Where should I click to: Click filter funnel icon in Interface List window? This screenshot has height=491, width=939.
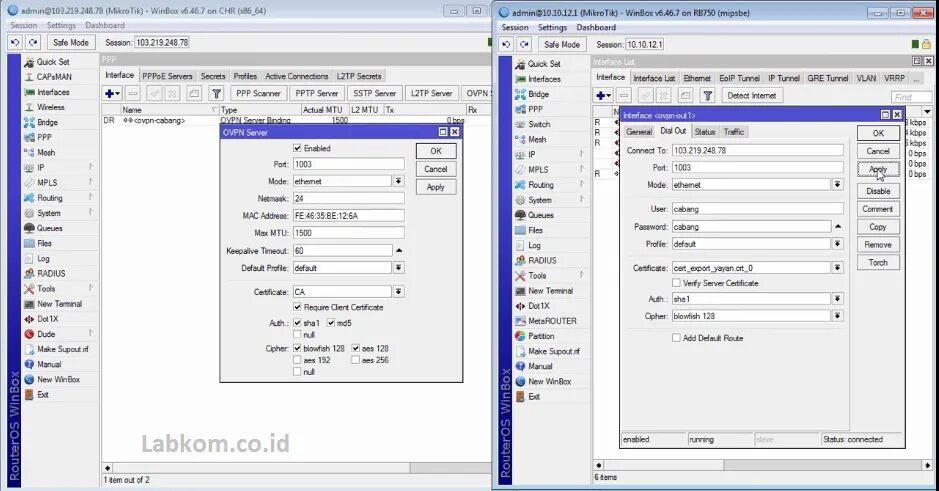707,95
